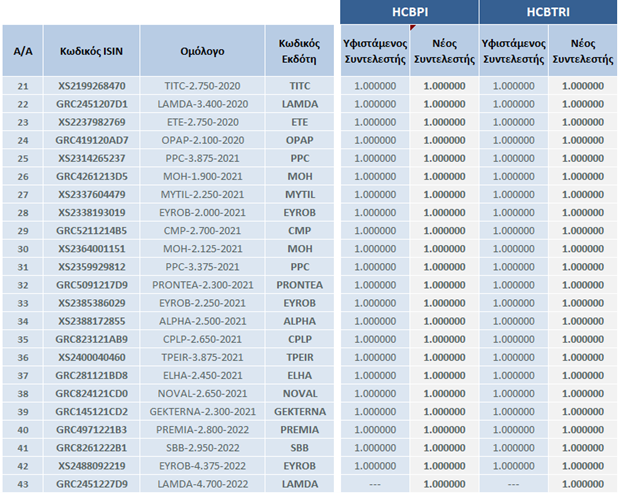Click Νέος Συντελεστής header under HCBTRI
This screenshot has height=493, width=618.
pyautogui.click(x=583, y=51)
